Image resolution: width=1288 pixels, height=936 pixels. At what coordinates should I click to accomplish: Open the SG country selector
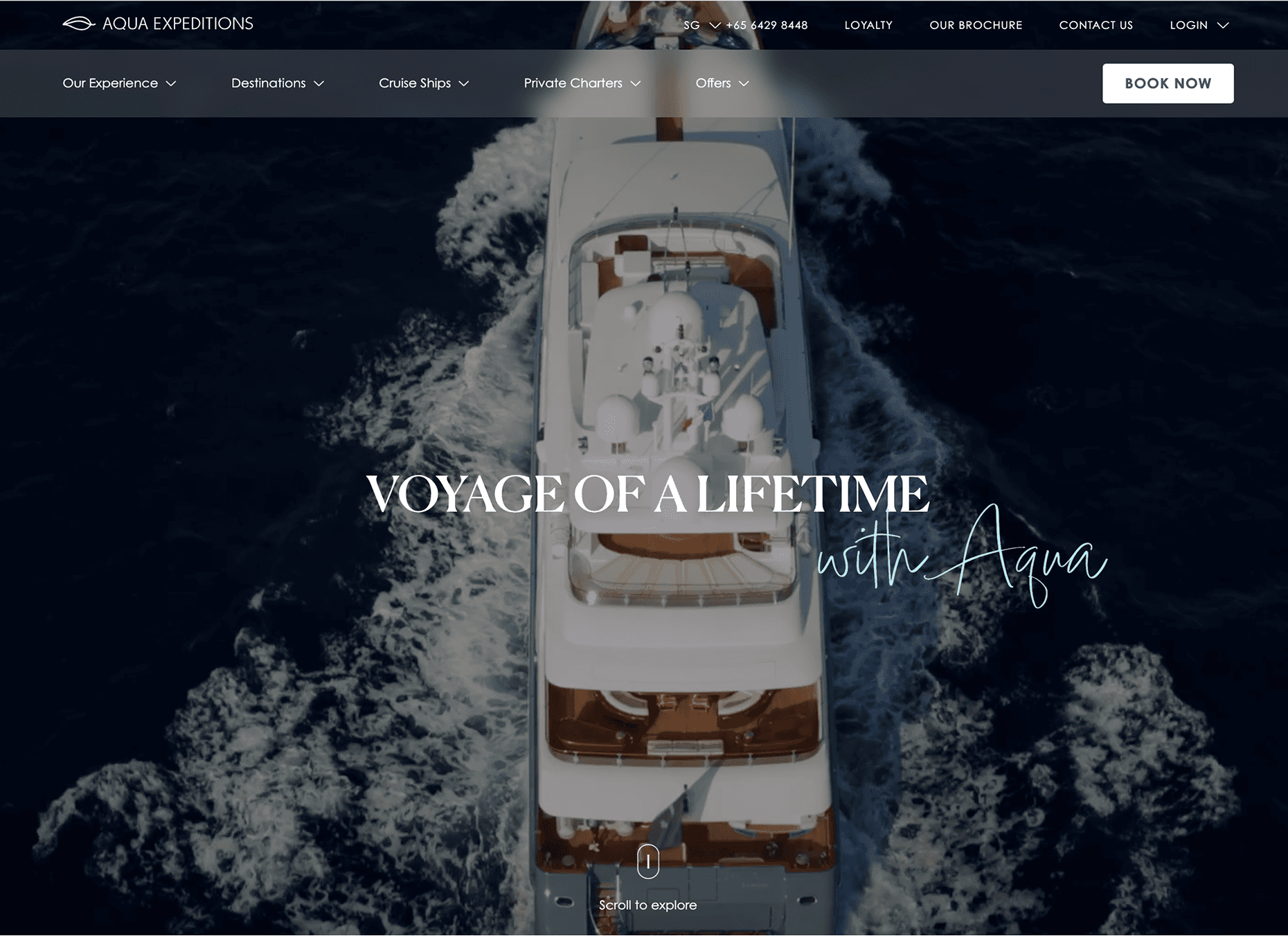pyautogui.click(x=702, y=25)
